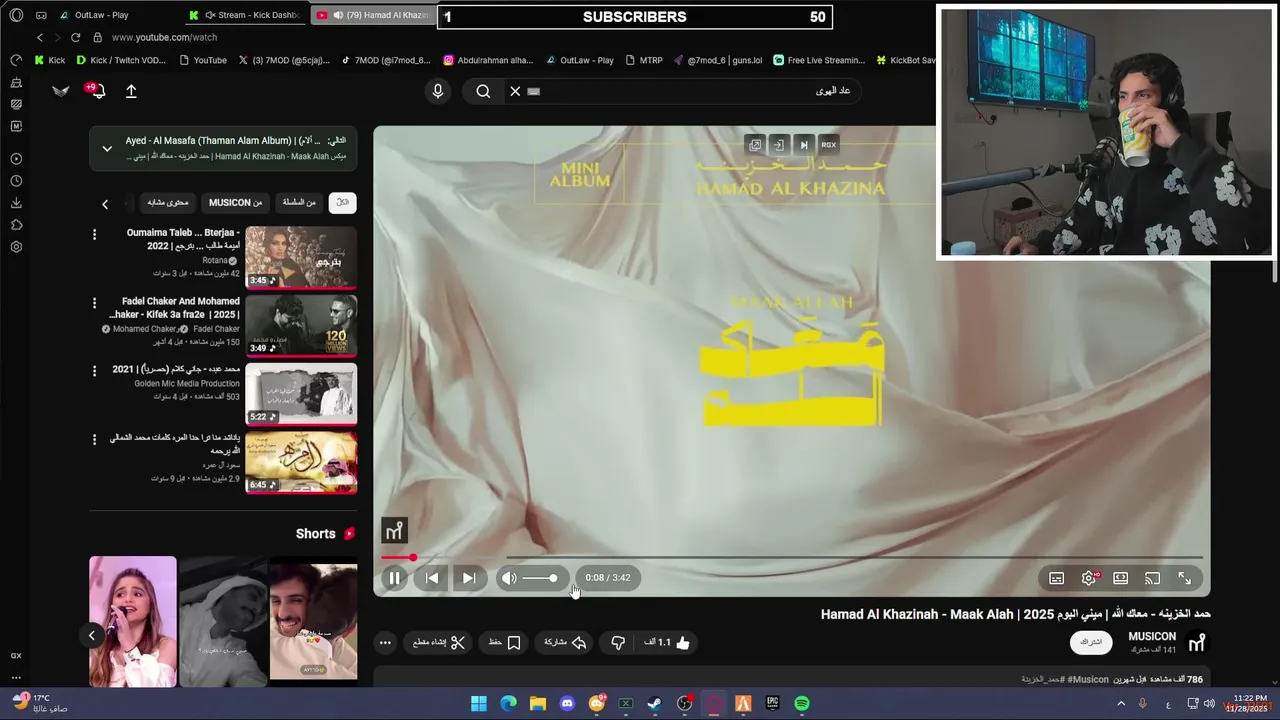1280x720 pixels.
Task: Share the video with the share button
Action: [565, 643]
